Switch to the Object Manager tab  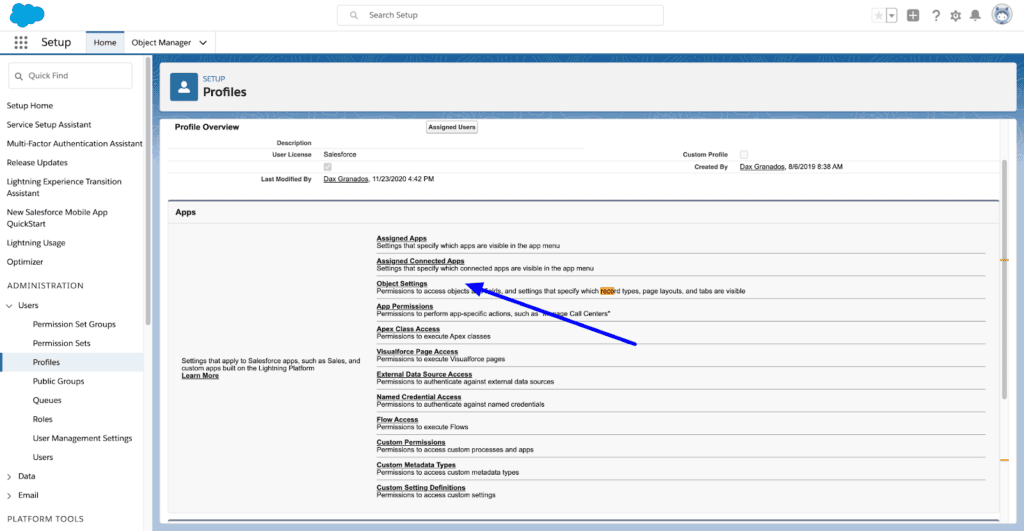click(161, 42)
